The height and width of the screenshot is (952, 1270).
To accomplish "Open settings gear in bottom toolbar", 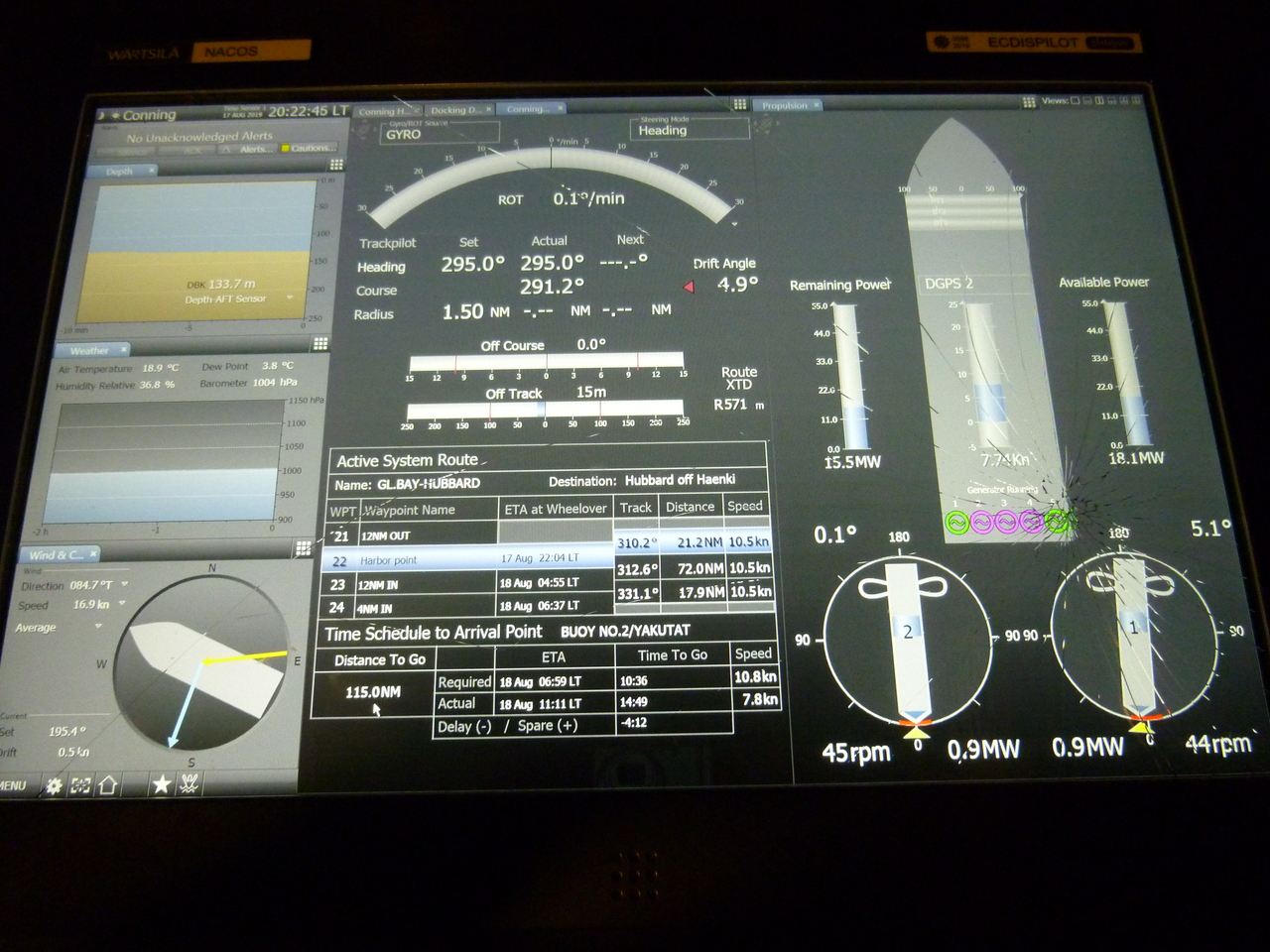I will pyautogui.click(x=54, y=785).
